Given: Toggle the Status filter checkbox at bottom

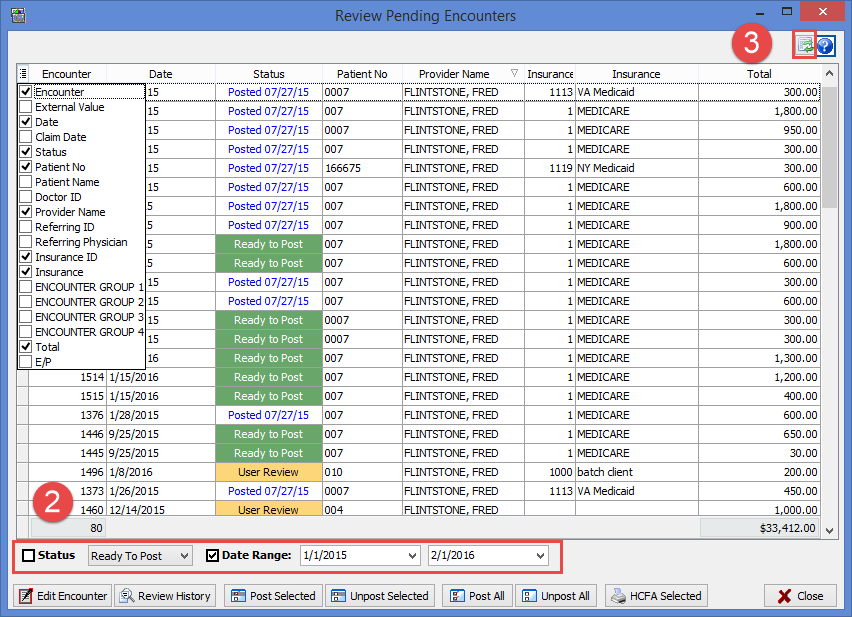Looking at the screenshot, I should (x=27, y=554).
